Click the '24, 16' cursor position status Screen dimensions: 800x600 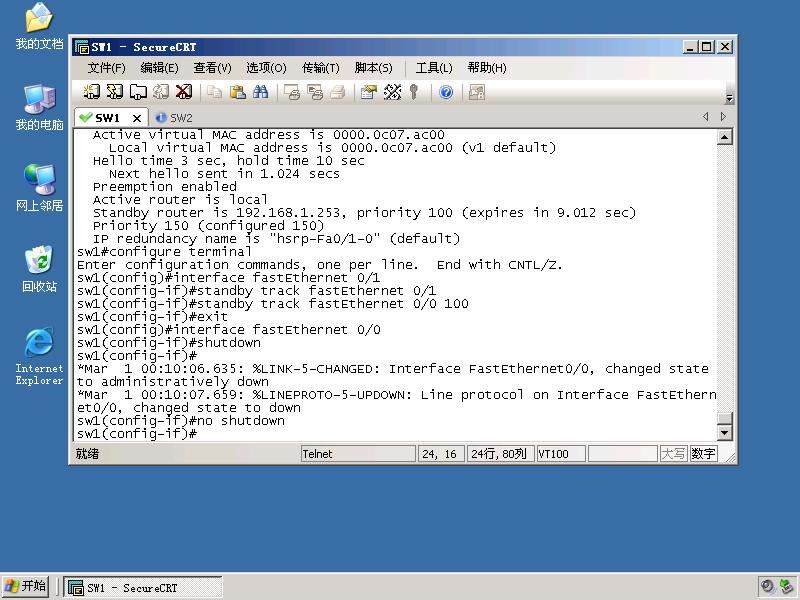point(441,454)
